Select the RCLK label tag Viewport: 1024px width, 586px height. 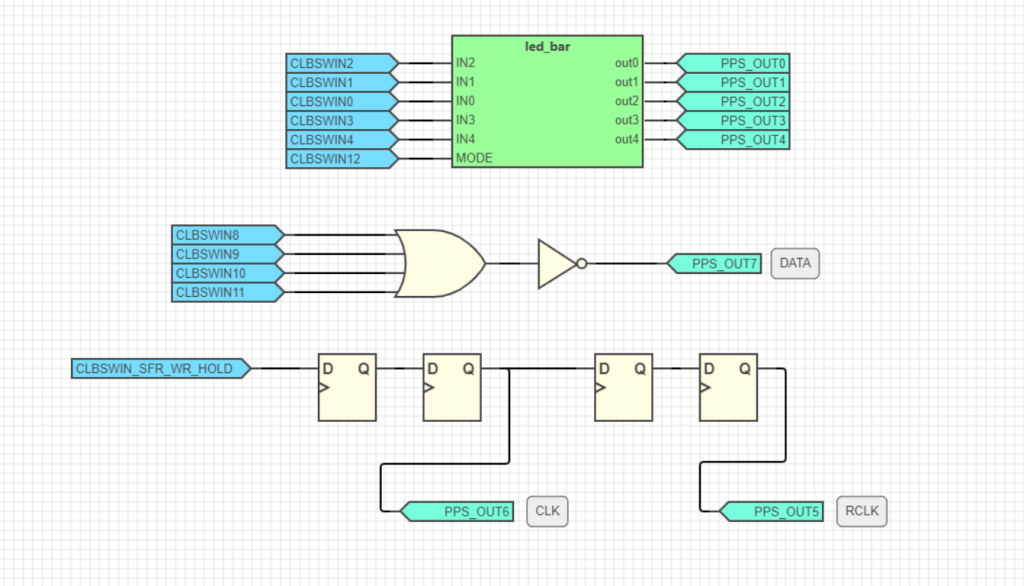861,510
